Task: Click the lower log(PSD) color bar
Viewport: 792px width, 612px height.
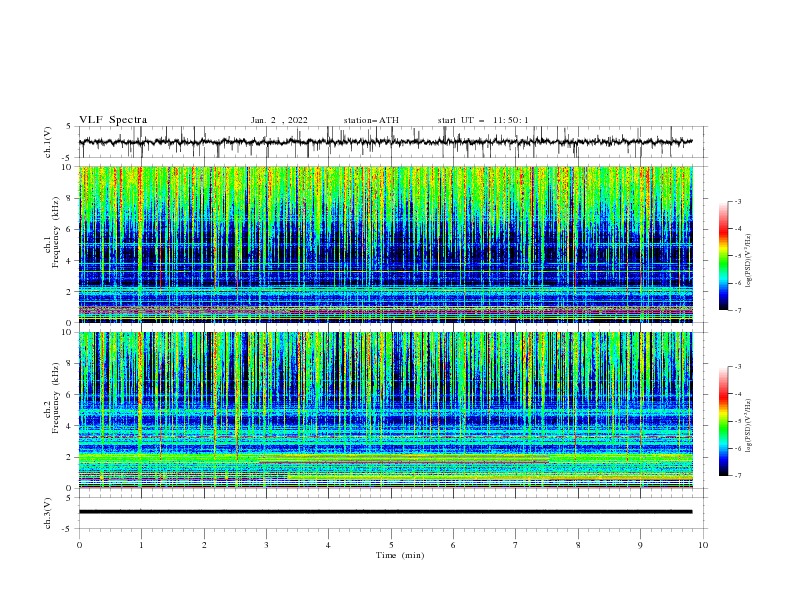Action: pos(723,421)
